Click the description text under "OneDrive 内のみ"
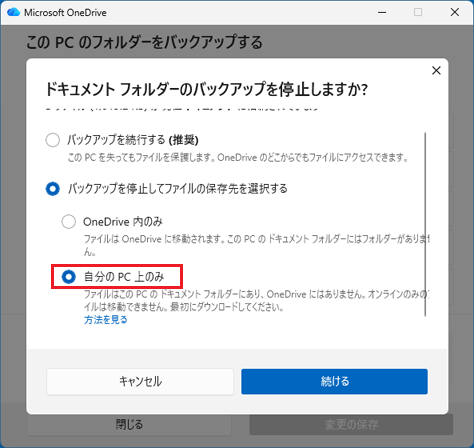Screen dimensions: 474x448 pos(256,245)
